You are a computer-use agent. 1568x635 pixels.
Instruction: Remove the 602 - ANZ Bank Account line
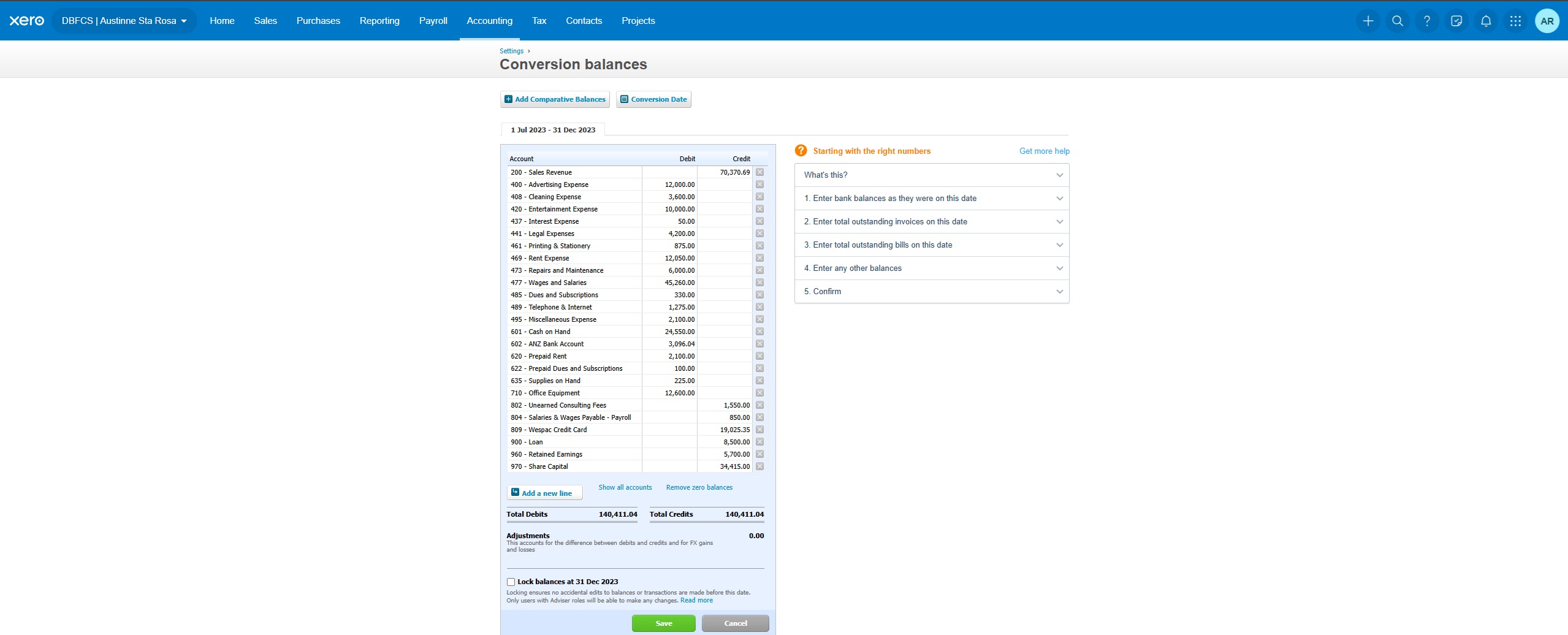[759, 344]
